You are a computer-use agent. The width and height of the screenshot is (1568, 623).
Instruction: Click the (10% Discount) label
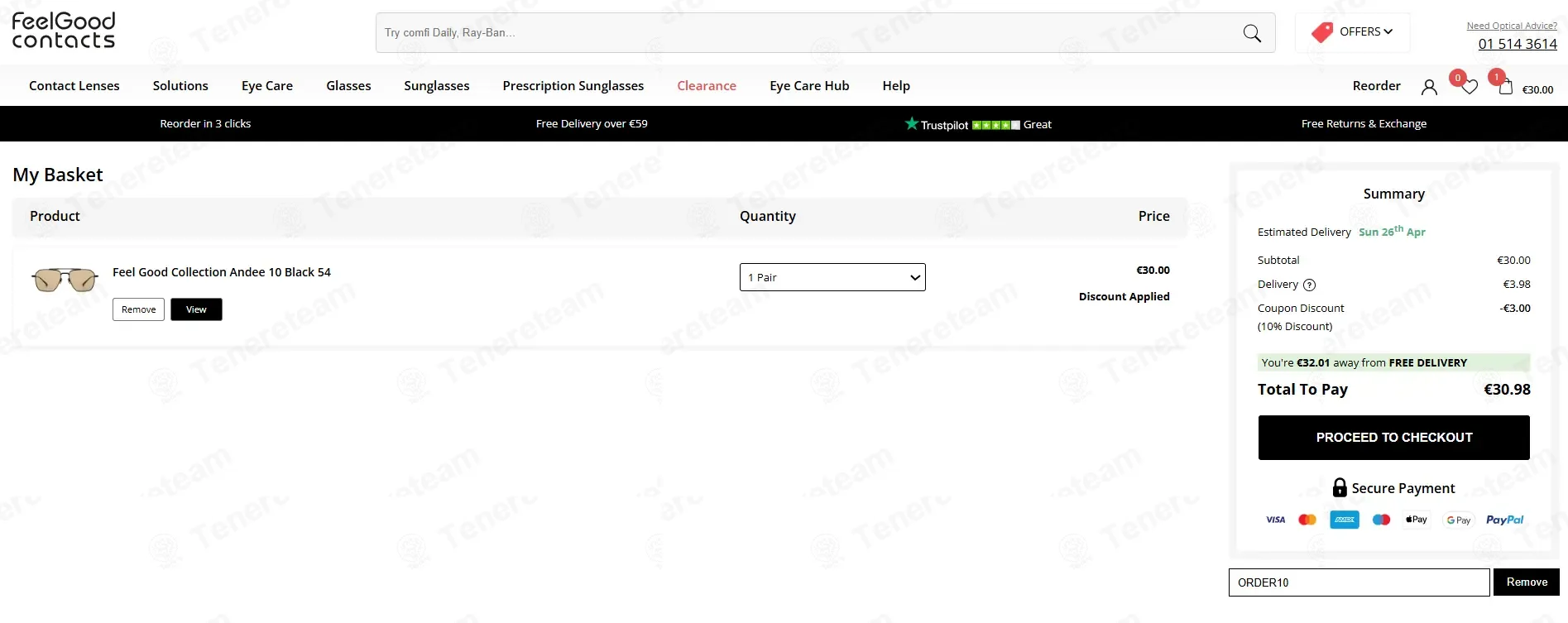pos(1295,327)
